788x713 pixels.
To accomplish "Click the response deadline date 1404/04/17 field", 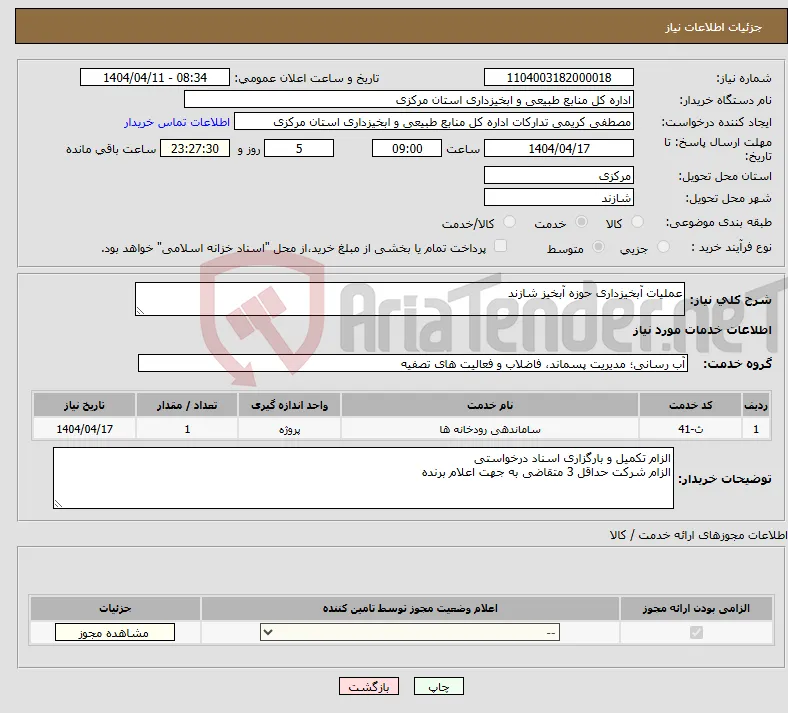I will (x=558, y=148).
